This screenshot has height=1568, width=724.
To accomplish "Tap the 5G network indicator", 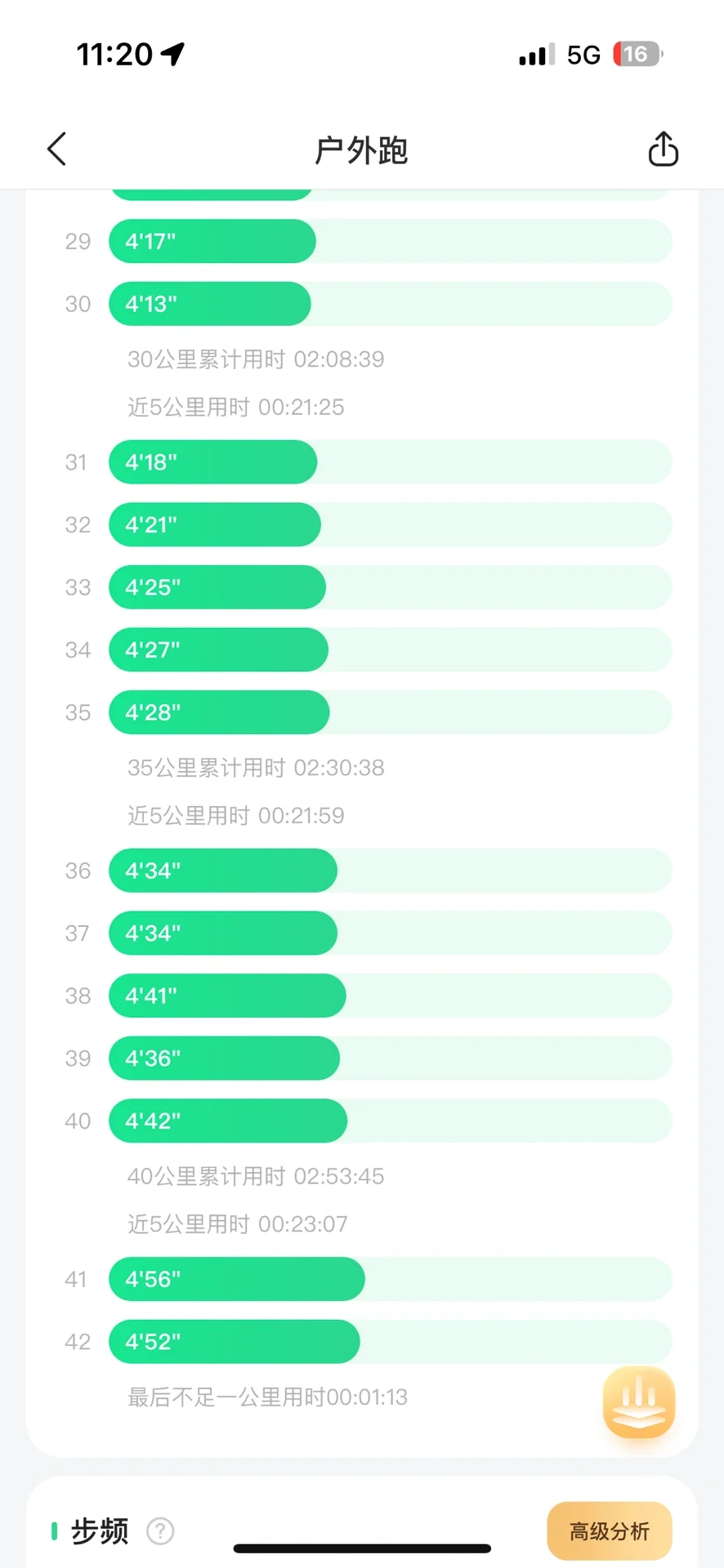I will [x=583, y=55].
